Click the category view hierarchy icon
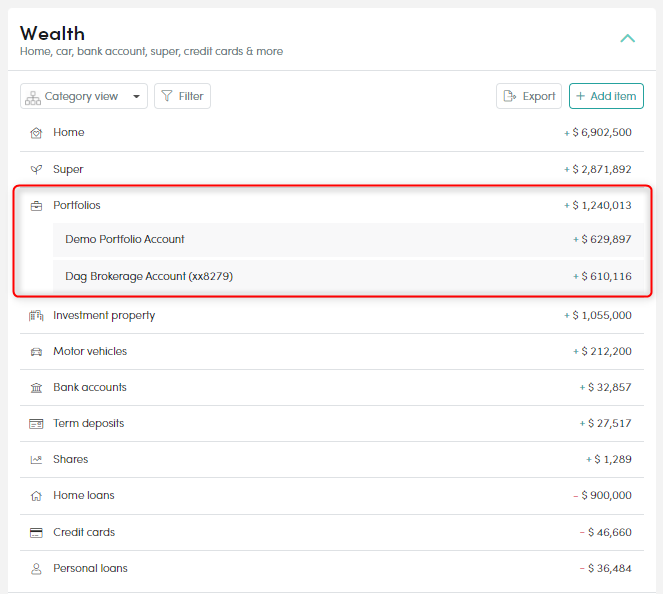 pos(33,98)
